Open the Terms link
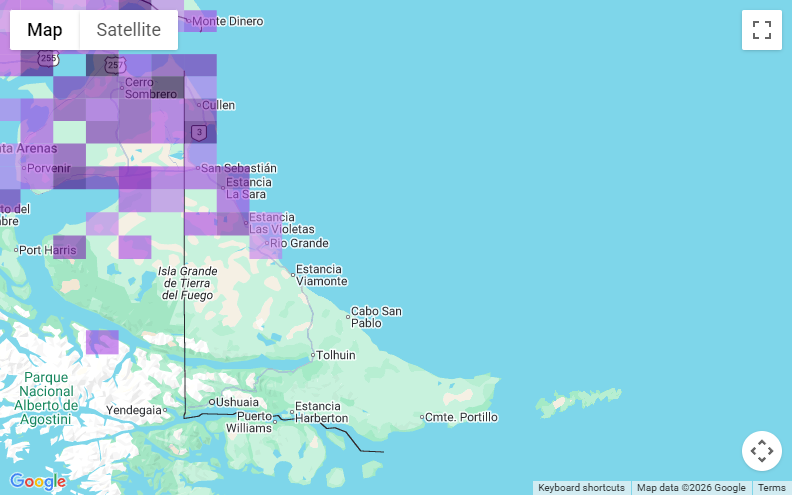This screenshot has width=792, height=495. (771, 488)
